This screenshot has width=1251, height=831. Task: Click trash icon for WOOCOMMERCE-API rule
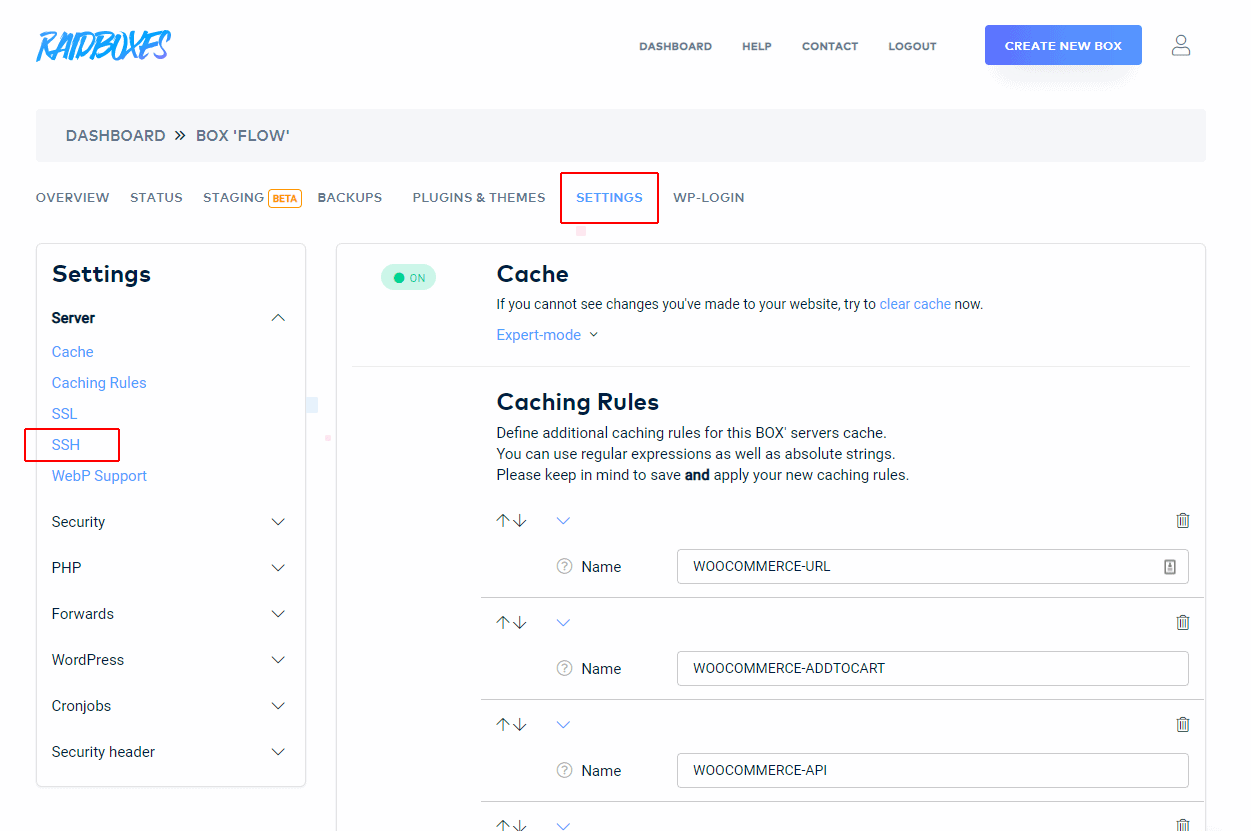coord(1183,724)
